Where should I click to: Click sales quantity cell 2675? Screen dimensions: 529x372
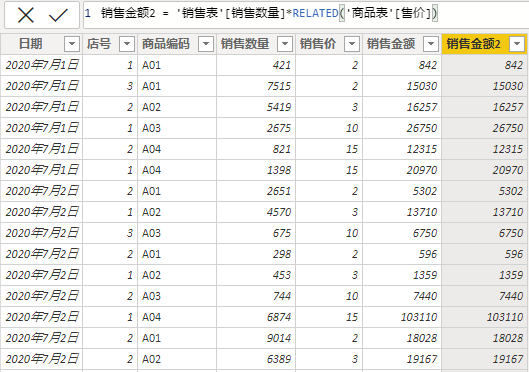[256, 128]
